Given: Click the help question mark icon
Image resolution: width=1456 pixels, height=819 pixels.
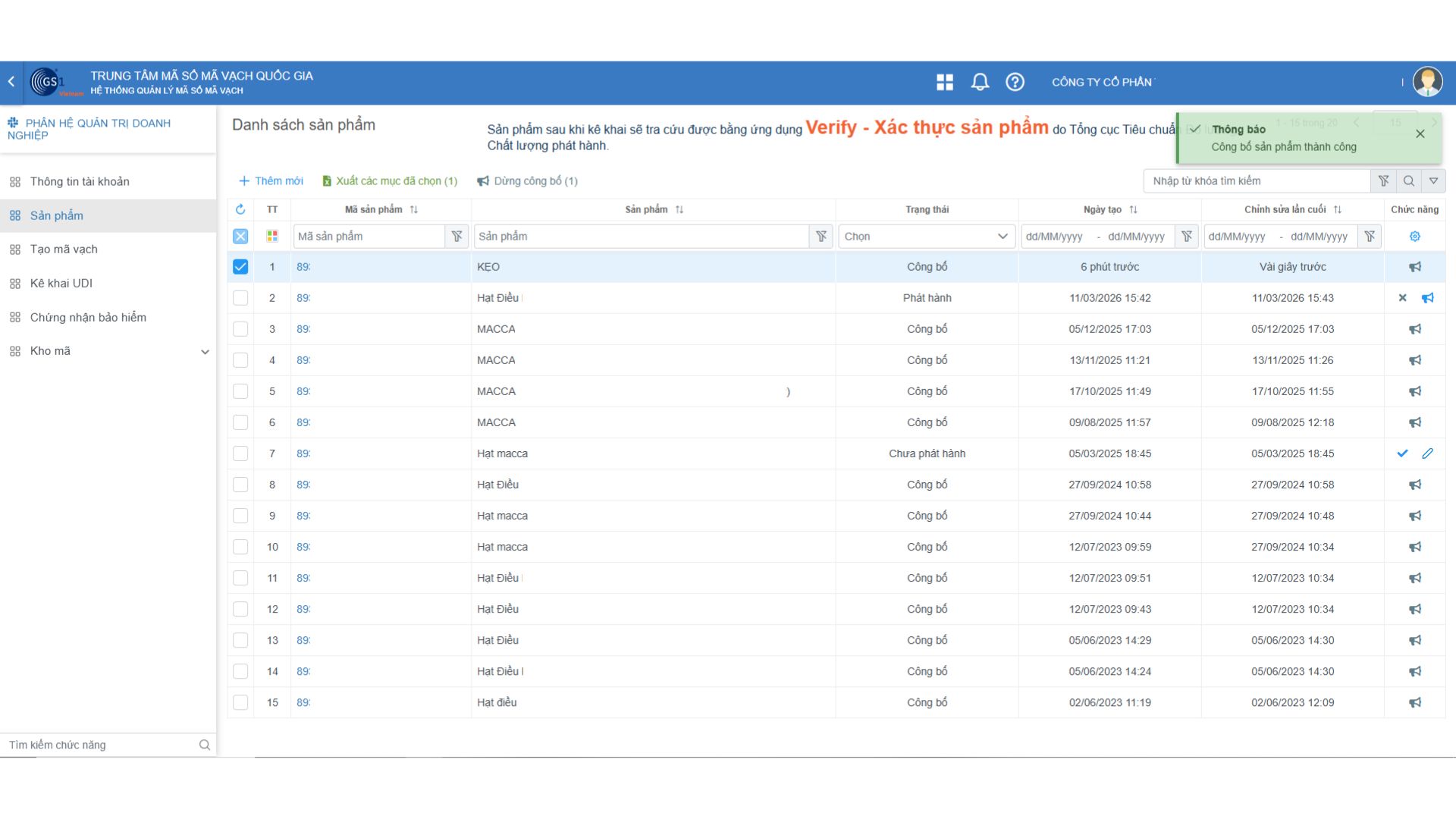Looking at the screenshot, I should click(1015, 82).
